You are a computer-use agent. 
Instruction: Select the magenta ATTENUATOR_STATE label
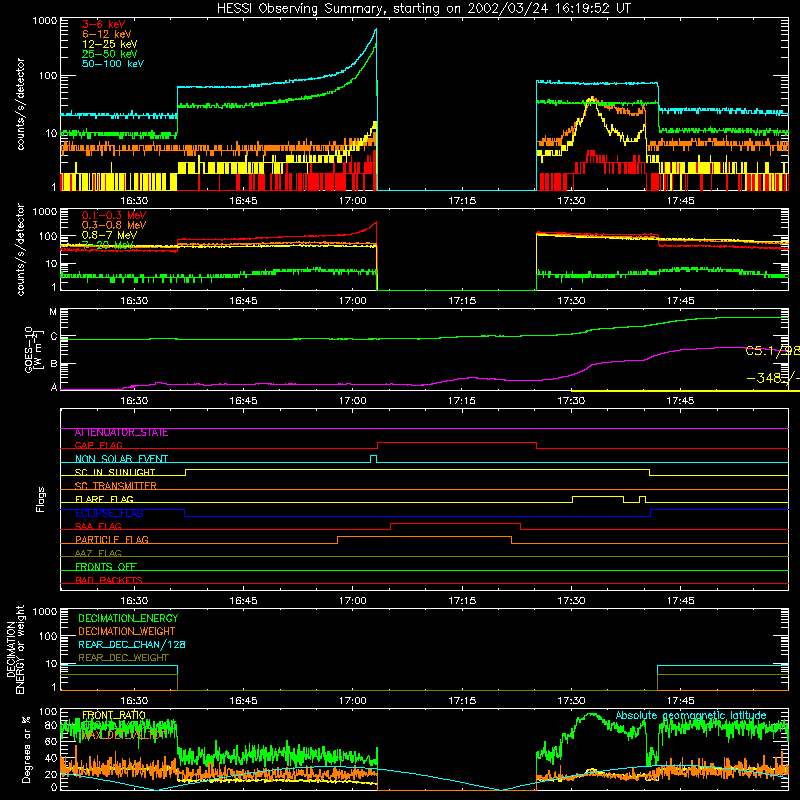coord(121,433)
